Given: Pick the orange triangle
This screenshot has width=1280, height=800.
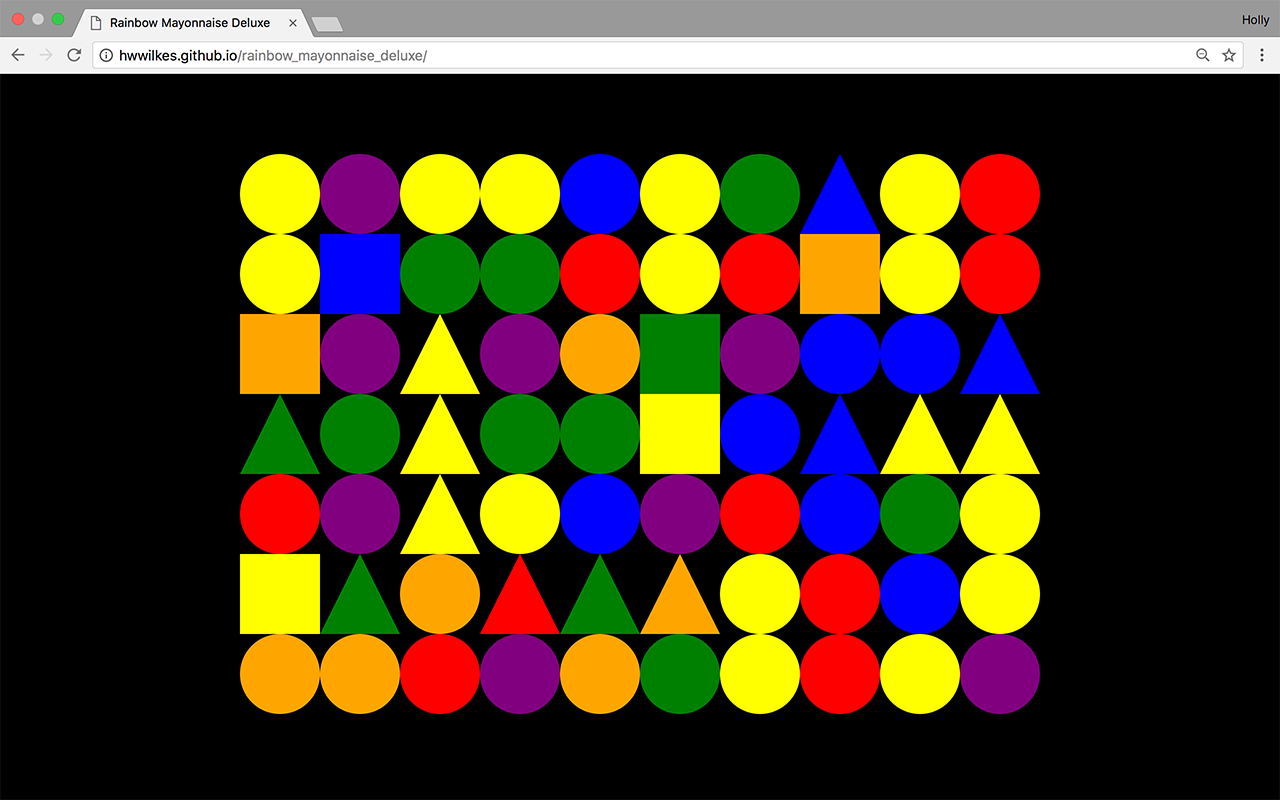Looking at the screenshot, I should (680, 594).
